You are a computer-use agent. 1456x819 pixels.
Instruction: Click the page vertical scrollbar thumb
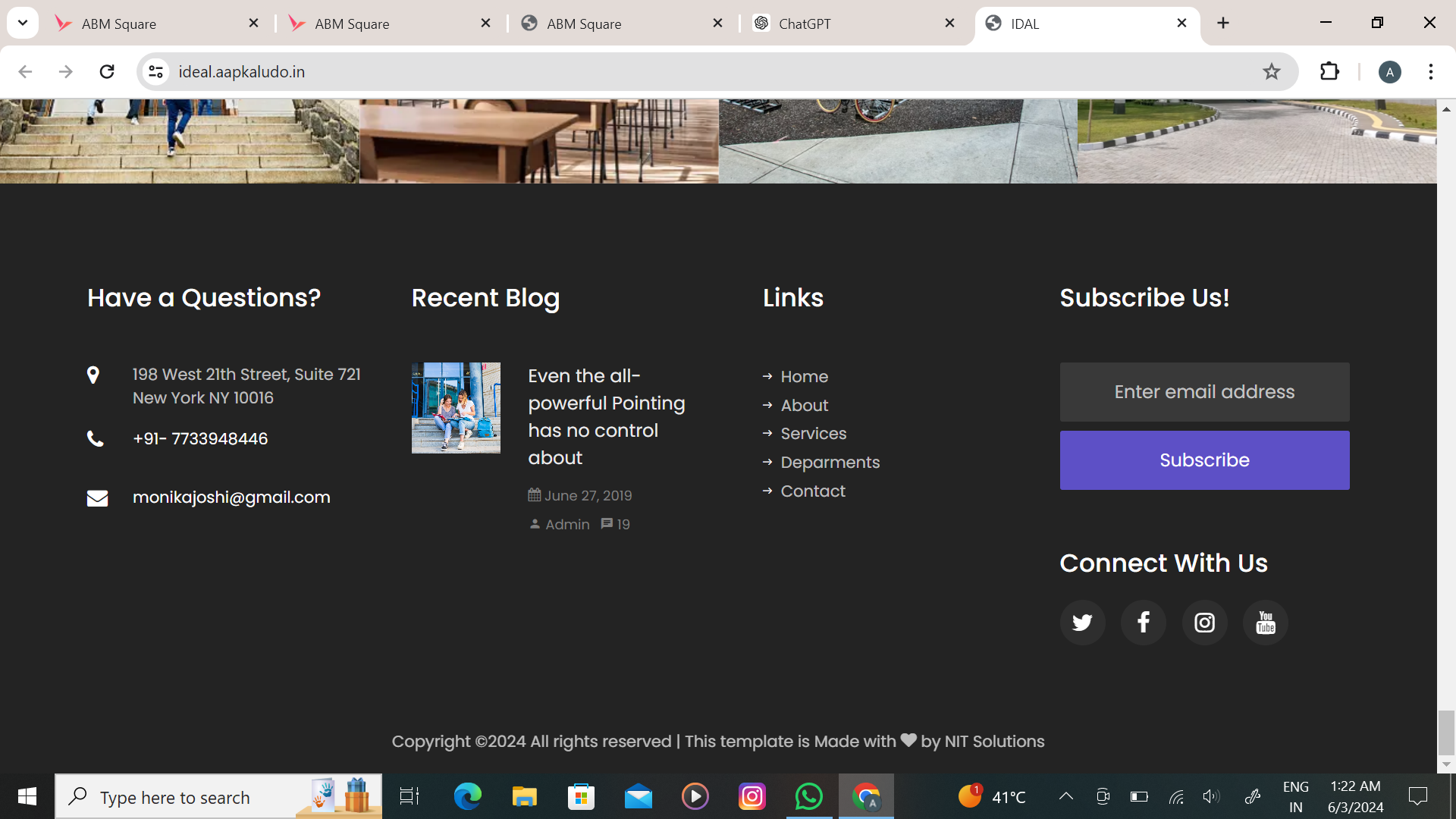1446,732
